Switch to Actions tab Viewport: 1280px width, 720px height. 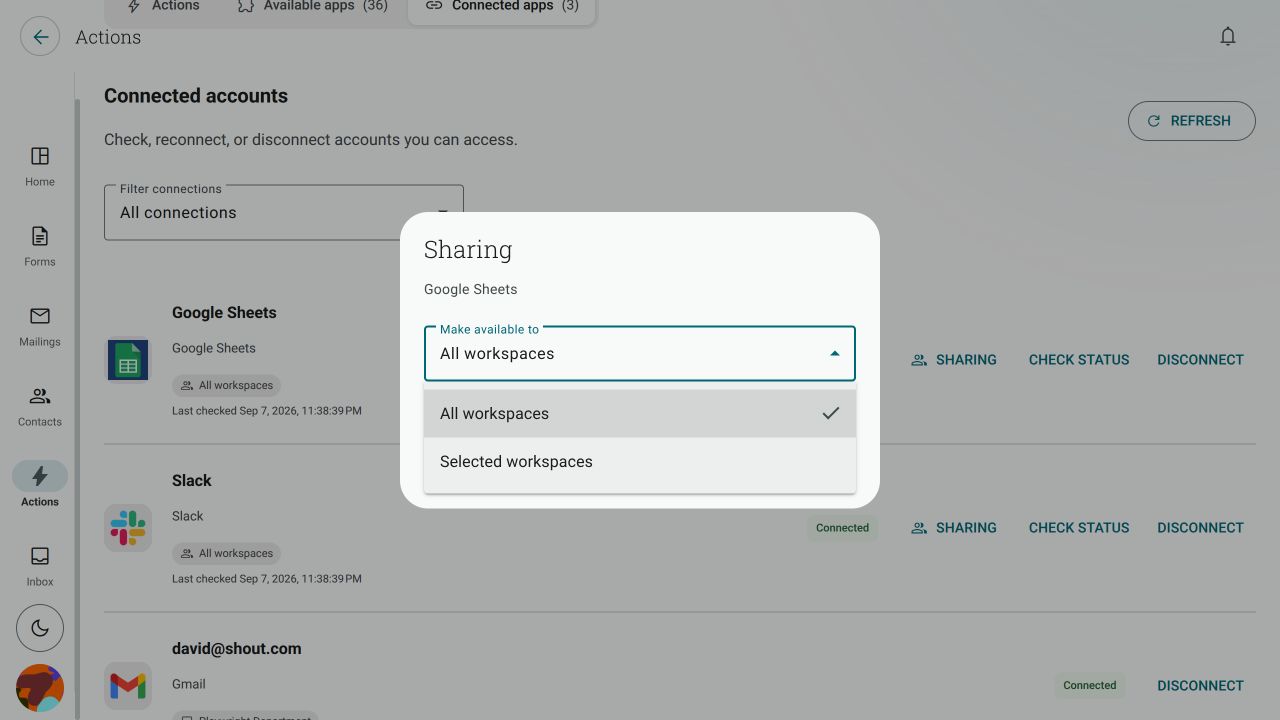point(163,6)
